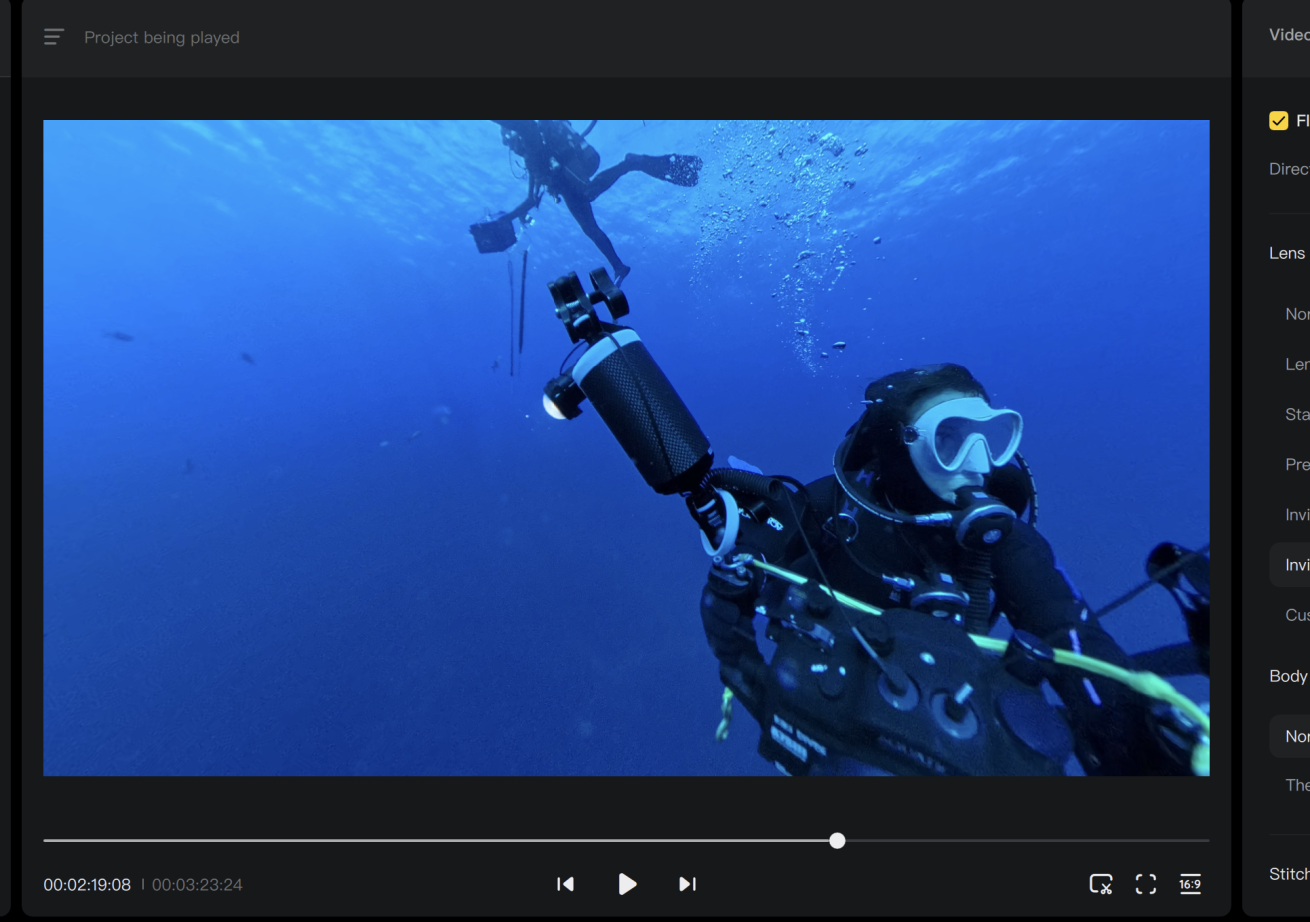This screenshot has width=1310, height=922.
Task: Click the diver video preview
Action: [x=626, y=448]
